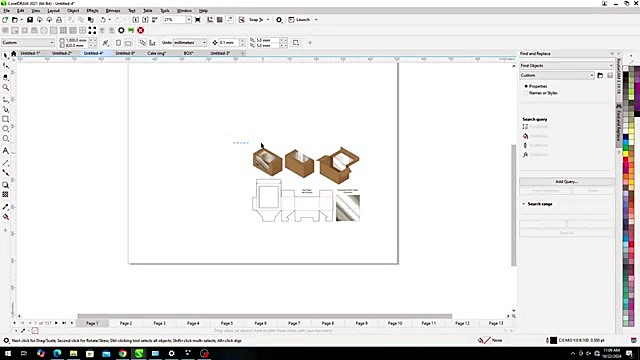Viewport: 640px width, 360px height.
Task: Select the Interactive Fill tool
Action: coord(5,217)
